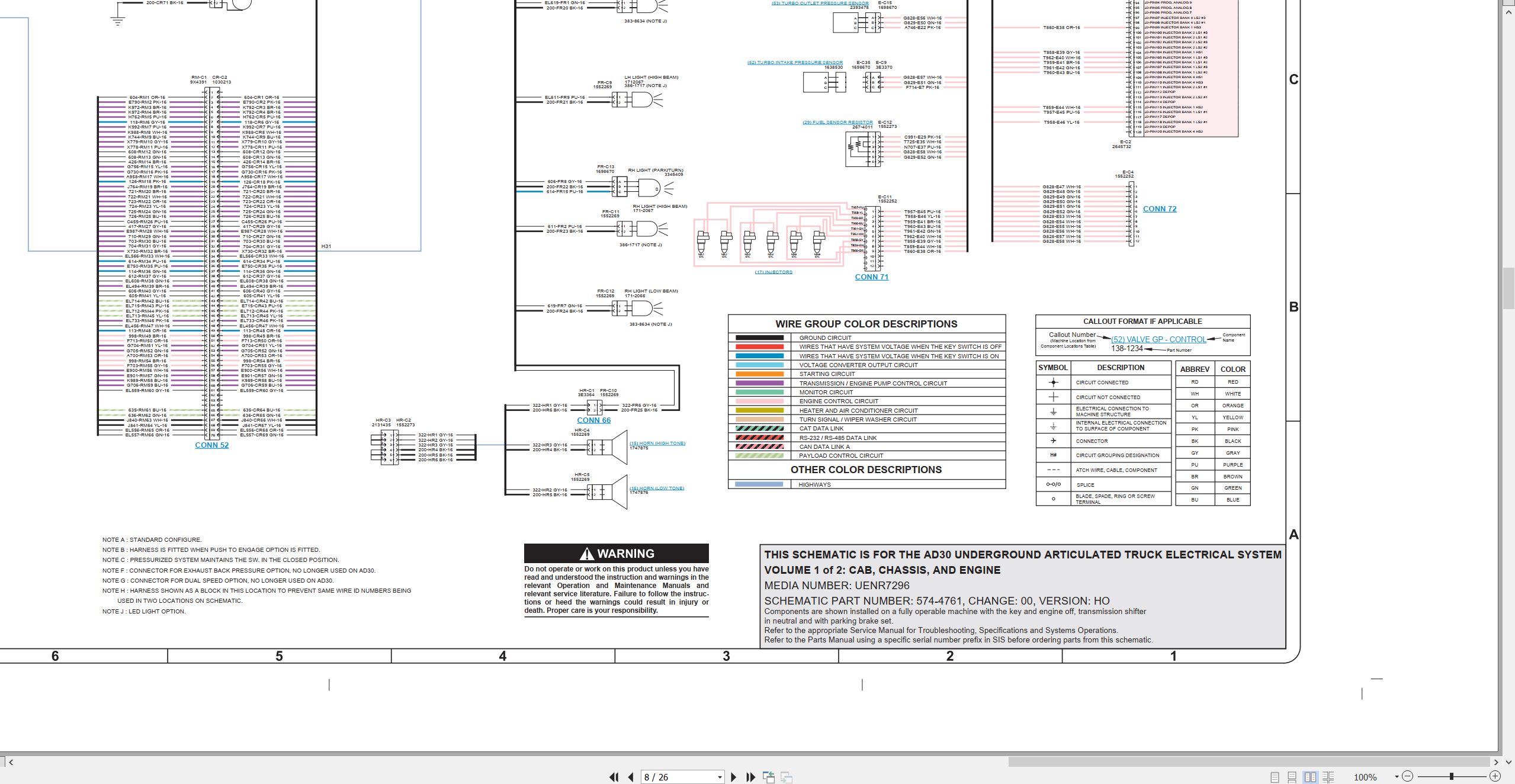The image size is (1515, 784).
Task: Click the SPLICE symbol in legend
Action: (1053, 485)
